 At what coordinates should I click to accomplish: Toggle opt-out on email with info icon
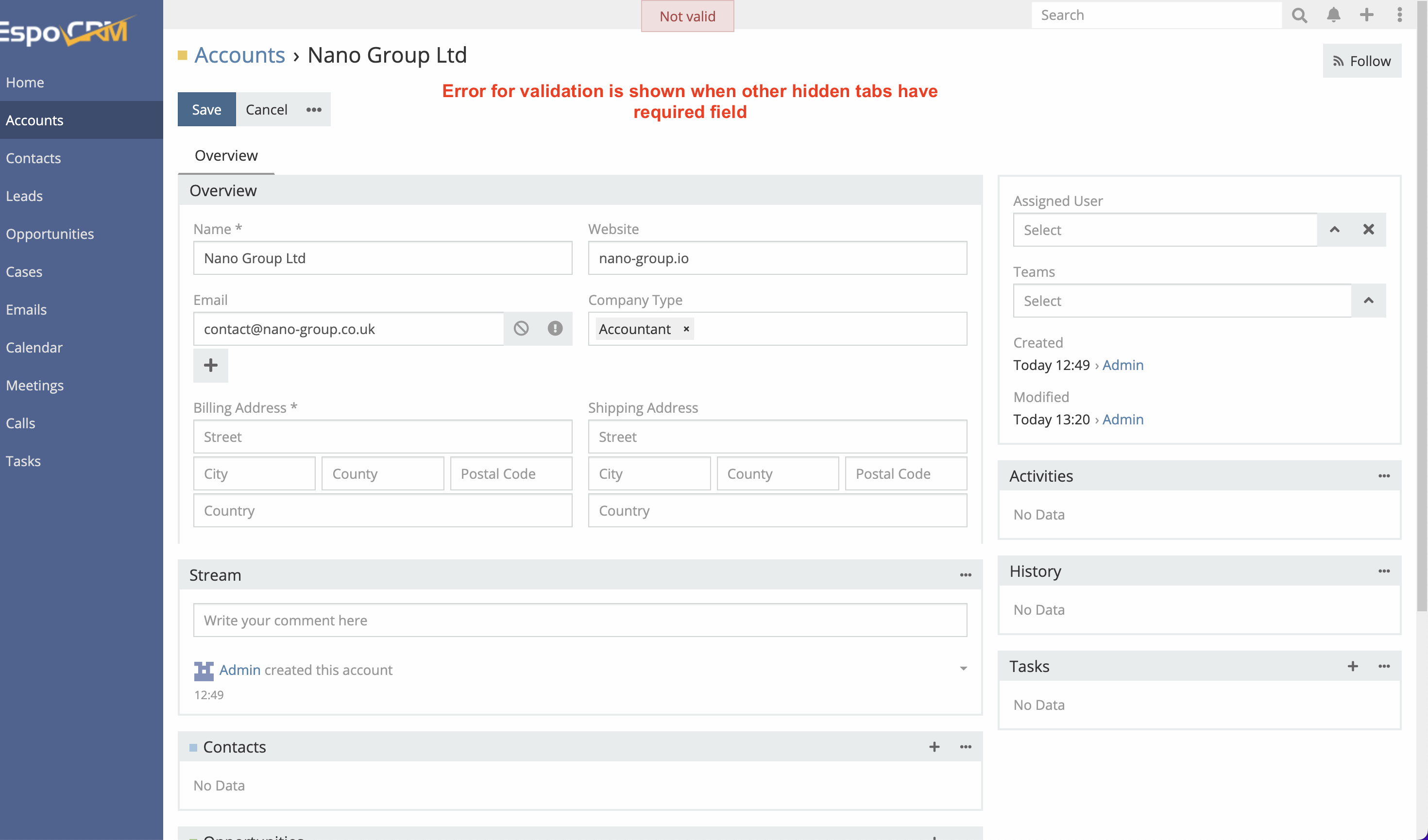555,329
